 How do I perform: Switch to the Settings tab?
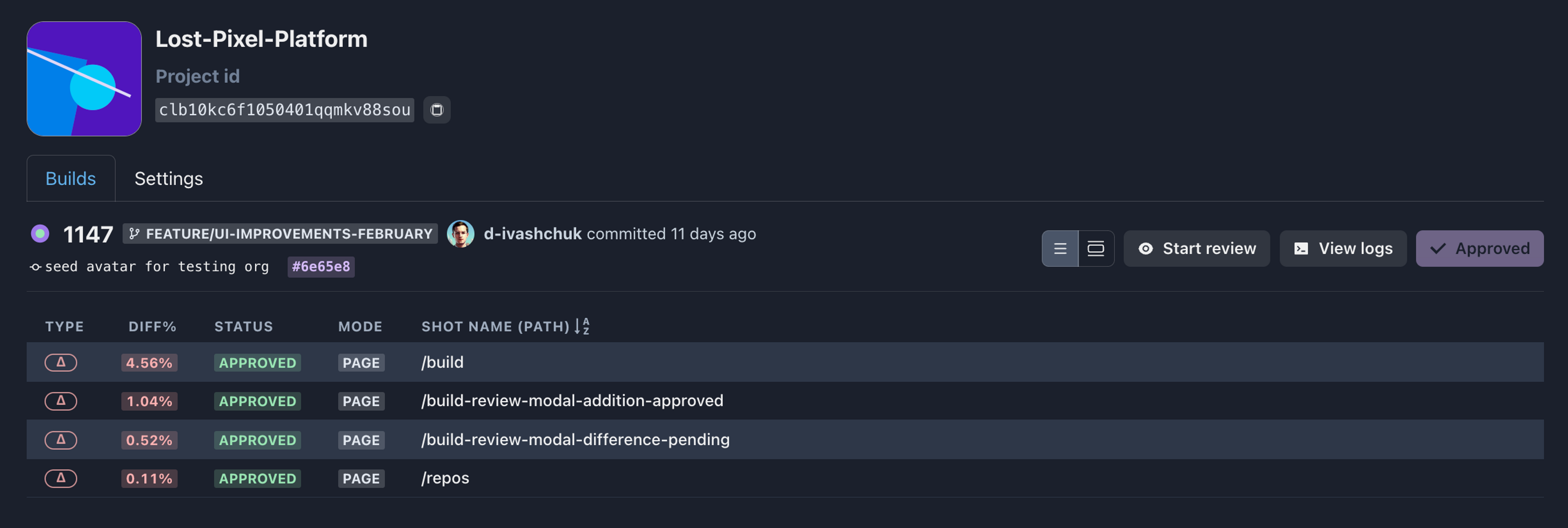coord(169,179)
